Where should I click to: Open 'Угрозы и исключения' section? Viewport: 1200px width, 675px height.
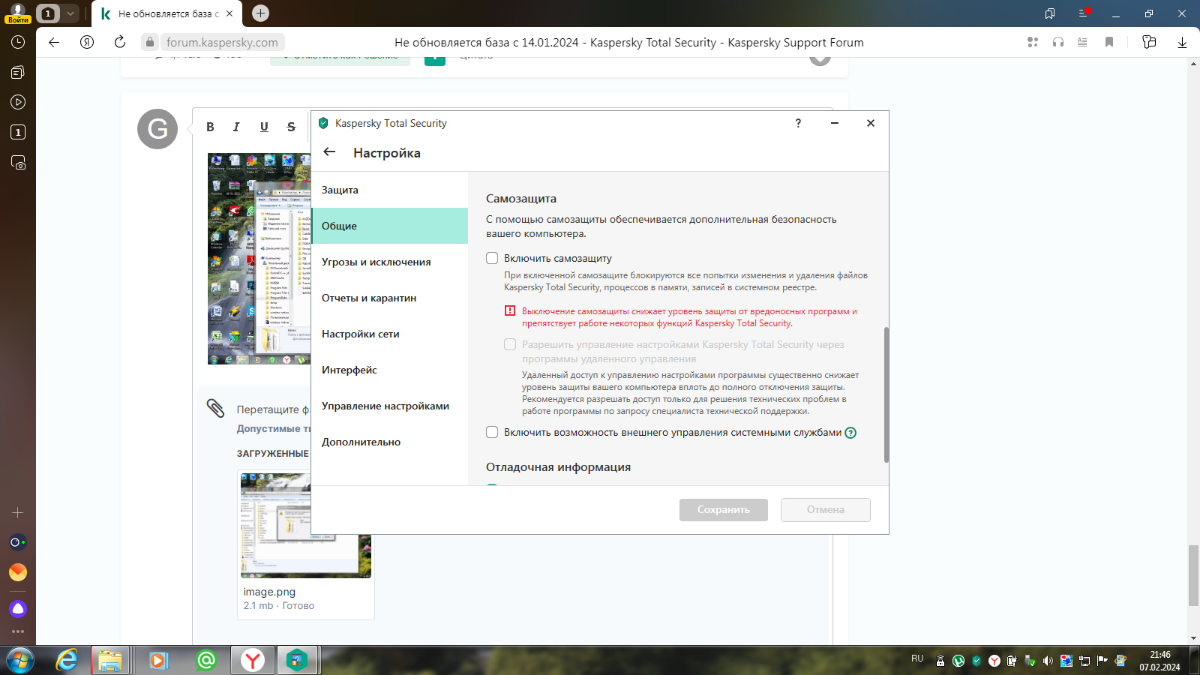pyautogui.click(x=389, y=262)
